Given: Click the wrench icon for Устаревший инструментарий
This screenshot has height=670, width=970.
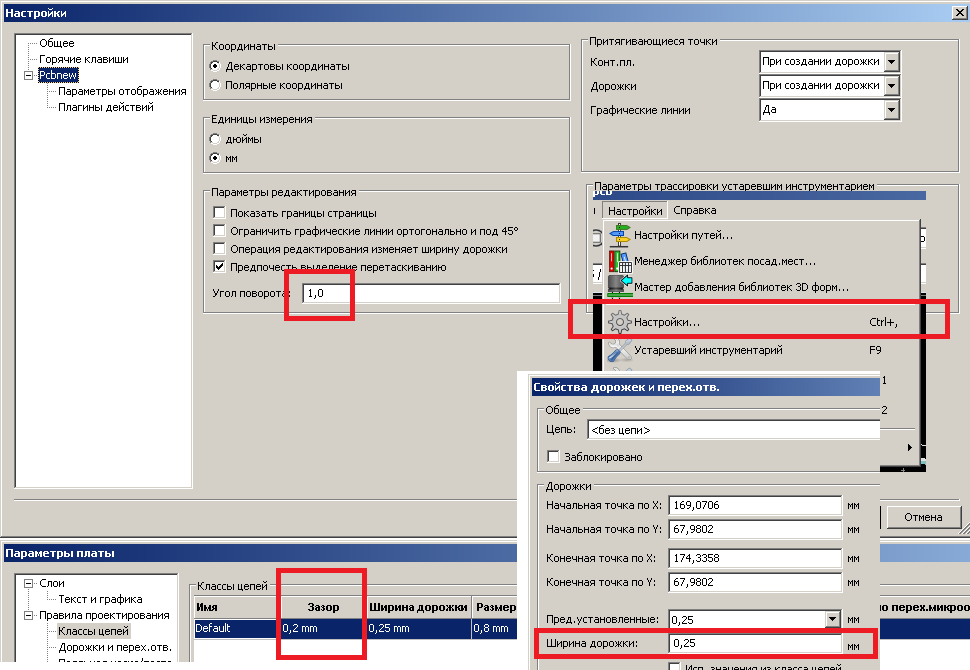Looking at the screenshot, I should coord(619,350).
